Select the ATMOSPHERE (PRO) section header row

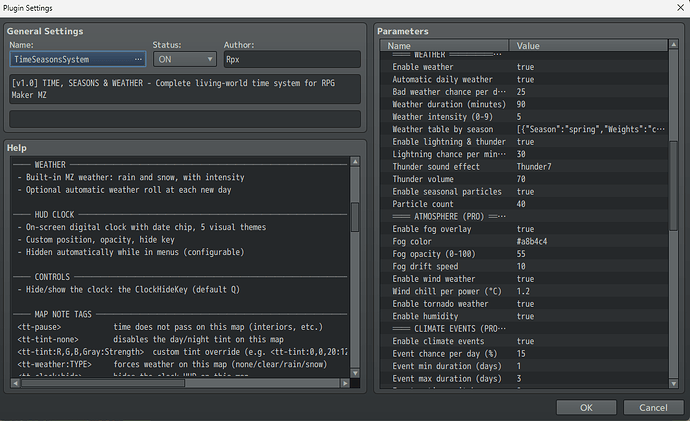click(x=524, y=216)
